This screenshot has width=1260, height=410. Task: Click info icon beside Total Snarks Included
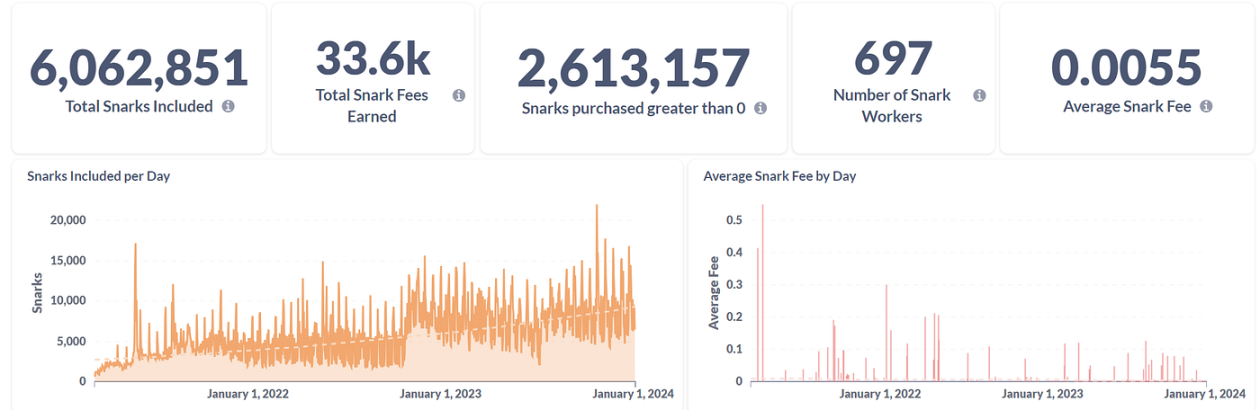228,106
